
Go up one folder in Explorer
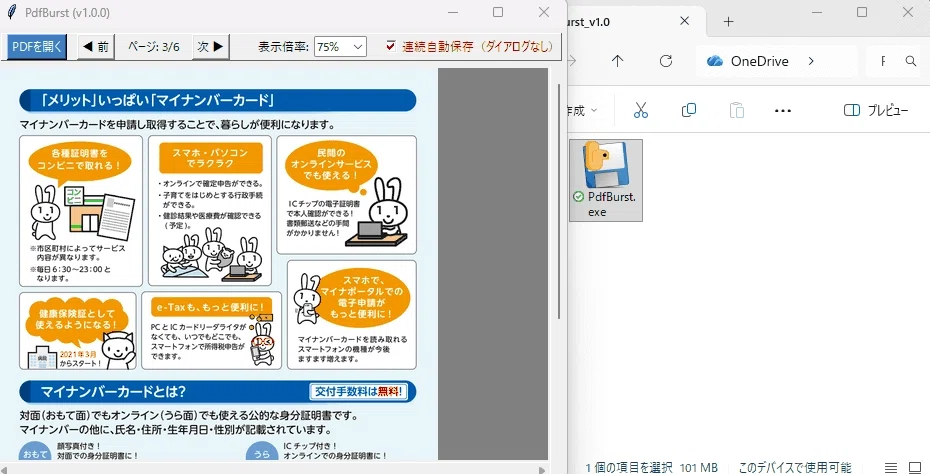click(x=617, y=61)
